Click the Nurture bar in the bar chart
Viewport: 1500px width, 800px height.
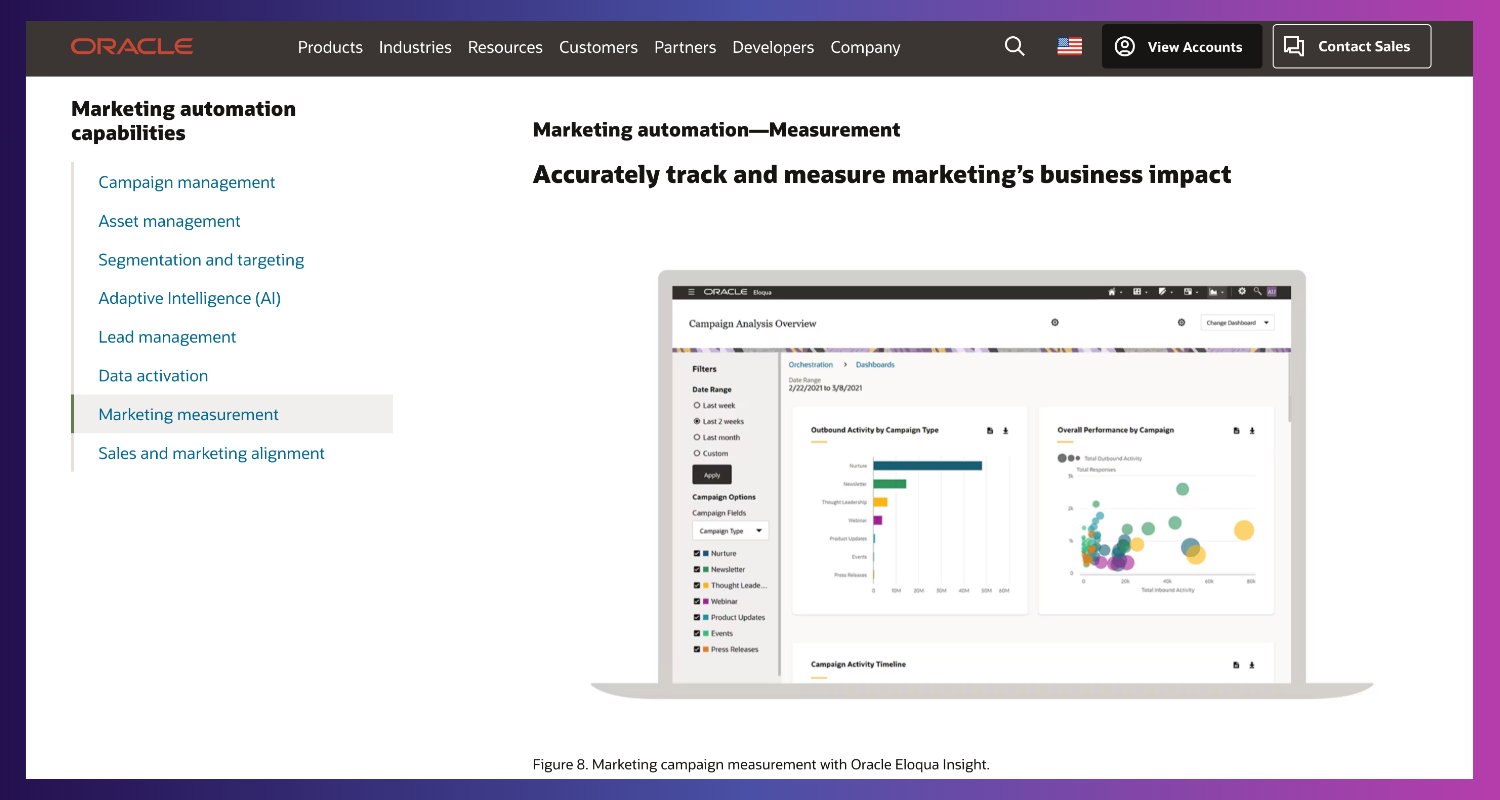pos(927,465)
